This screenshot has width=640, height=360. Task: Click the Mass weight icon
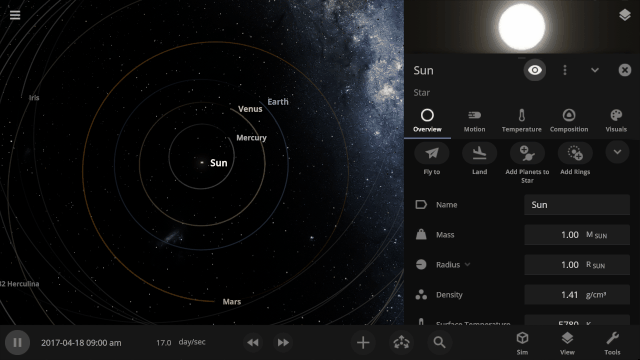coord(421,234)
